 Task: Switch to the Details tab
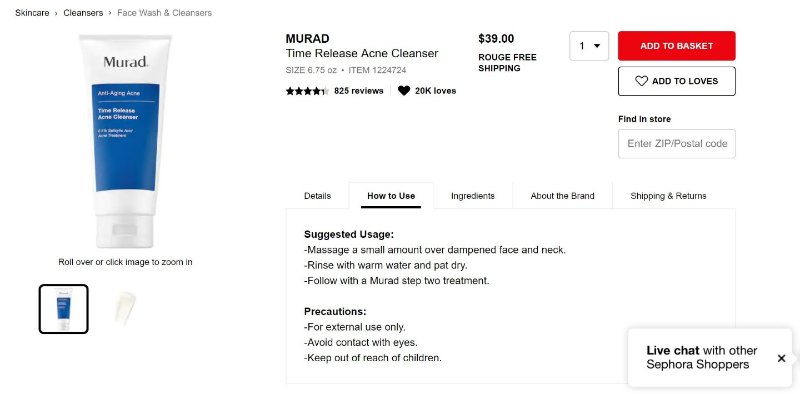click(x=317, y=196)
